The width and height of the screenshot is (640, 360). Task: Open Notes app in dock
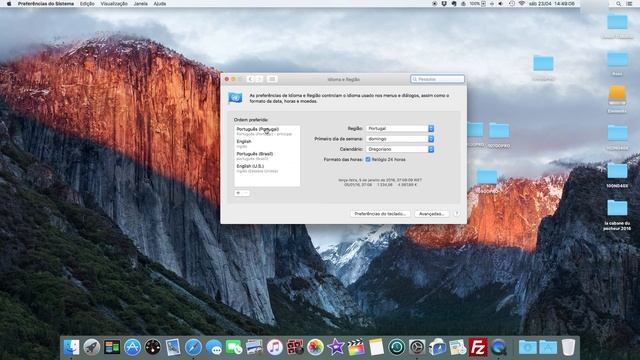coord(376,347)
